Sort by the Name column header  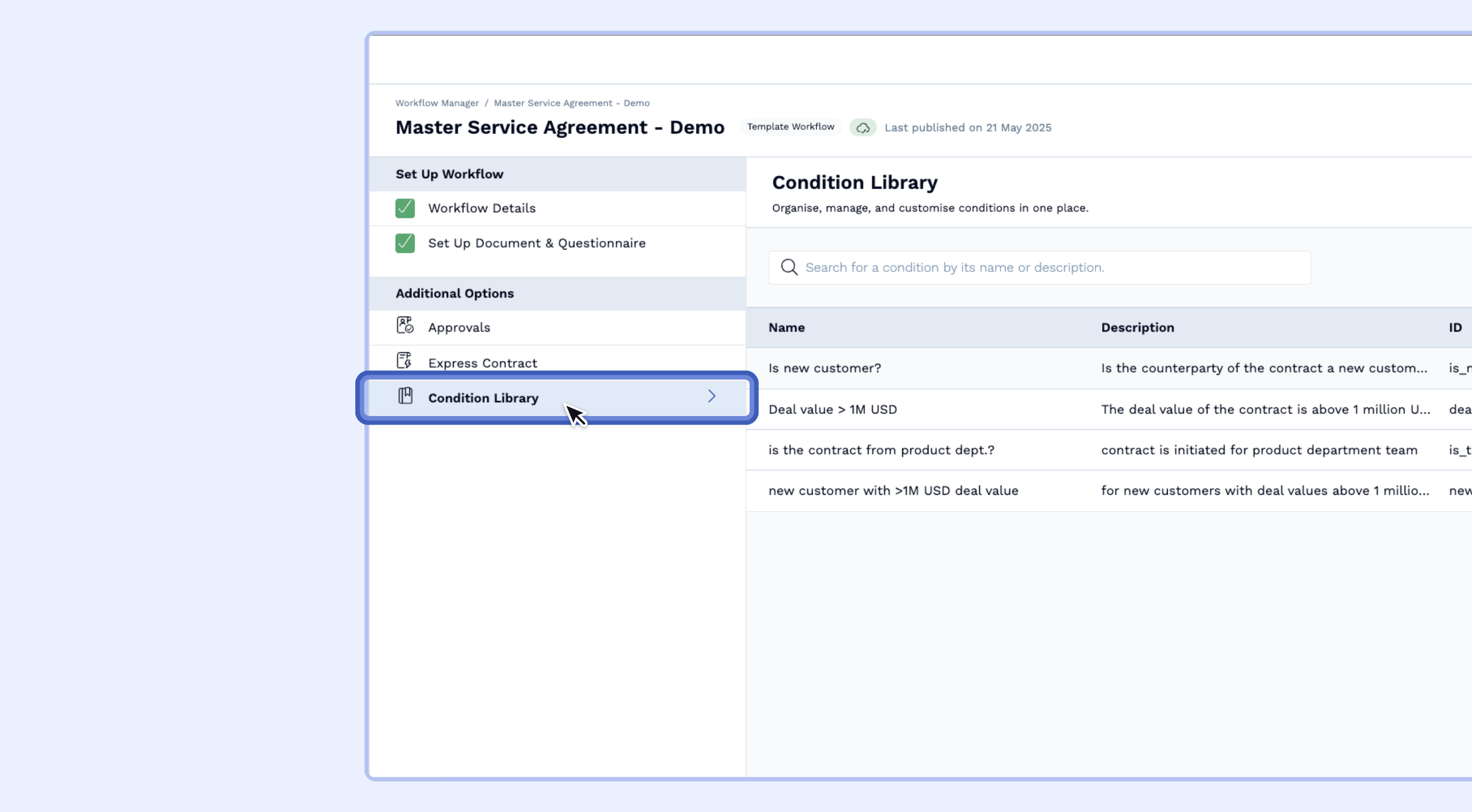786,328
